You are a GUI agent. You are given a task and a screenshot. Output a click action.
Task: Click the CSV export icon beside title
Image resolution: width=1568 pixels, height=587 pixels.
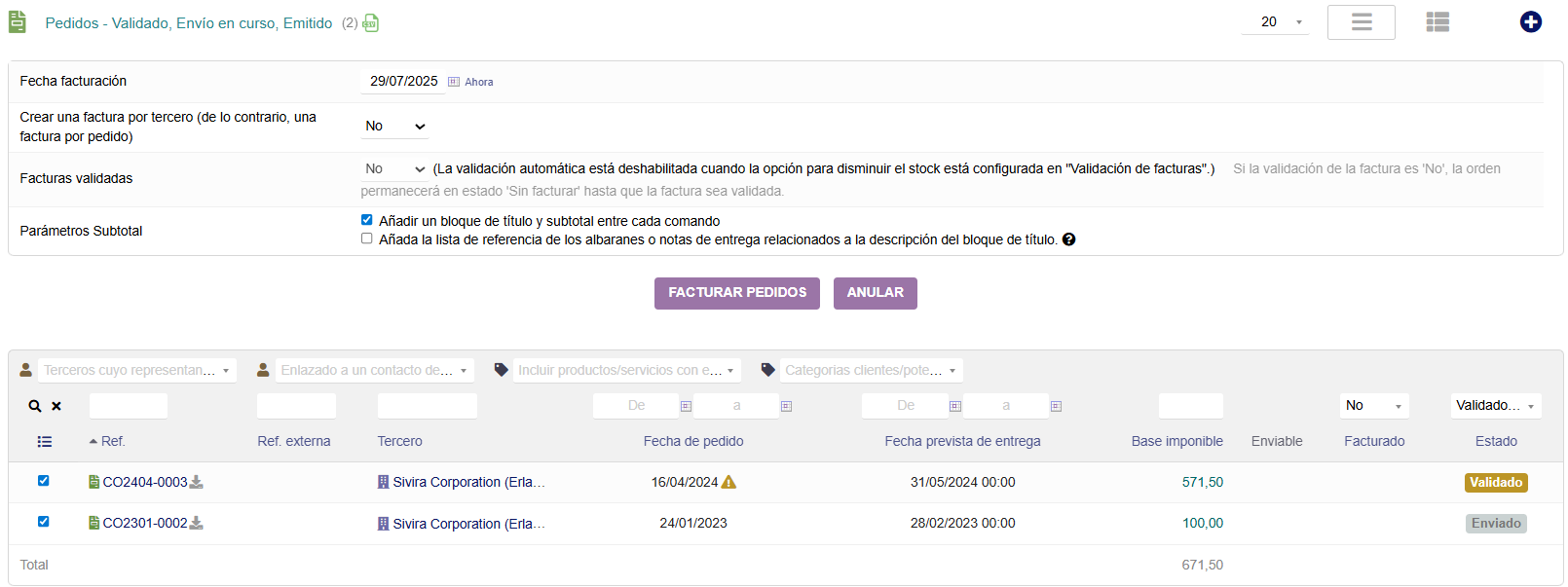click(x=371, y=23)
